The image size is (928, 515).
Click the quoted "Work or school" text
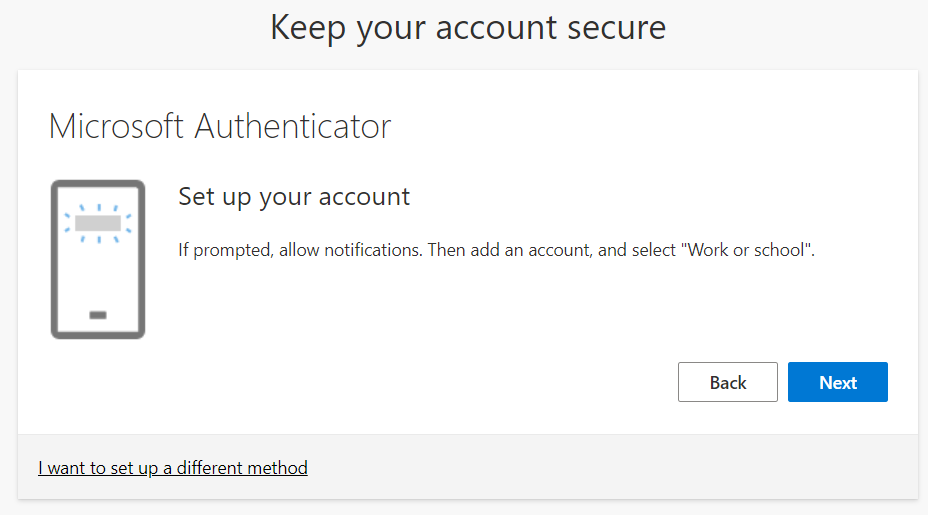(748, 250)
